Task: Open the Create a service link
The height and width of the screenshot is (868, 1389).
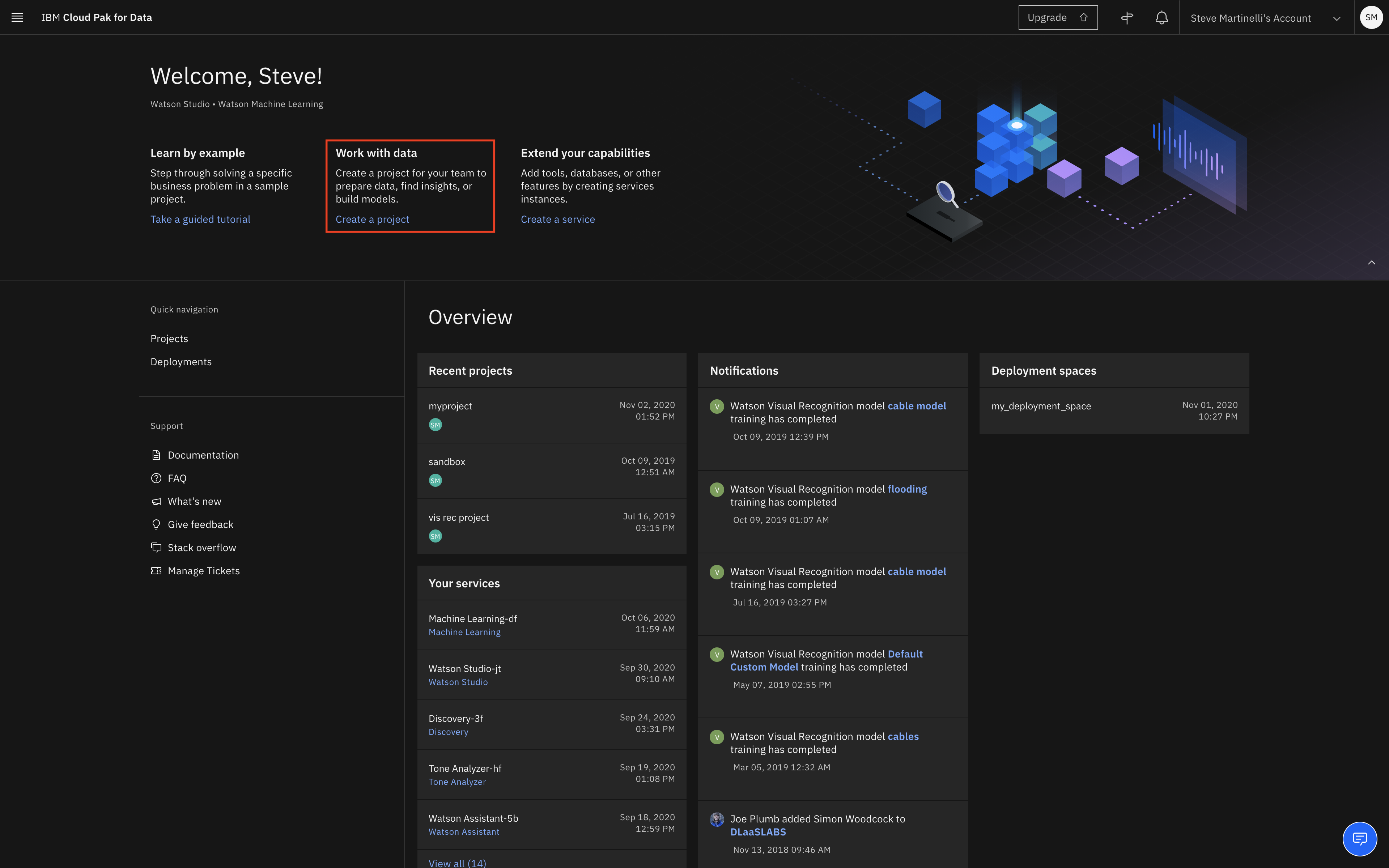Action: [x=557, y=219]
